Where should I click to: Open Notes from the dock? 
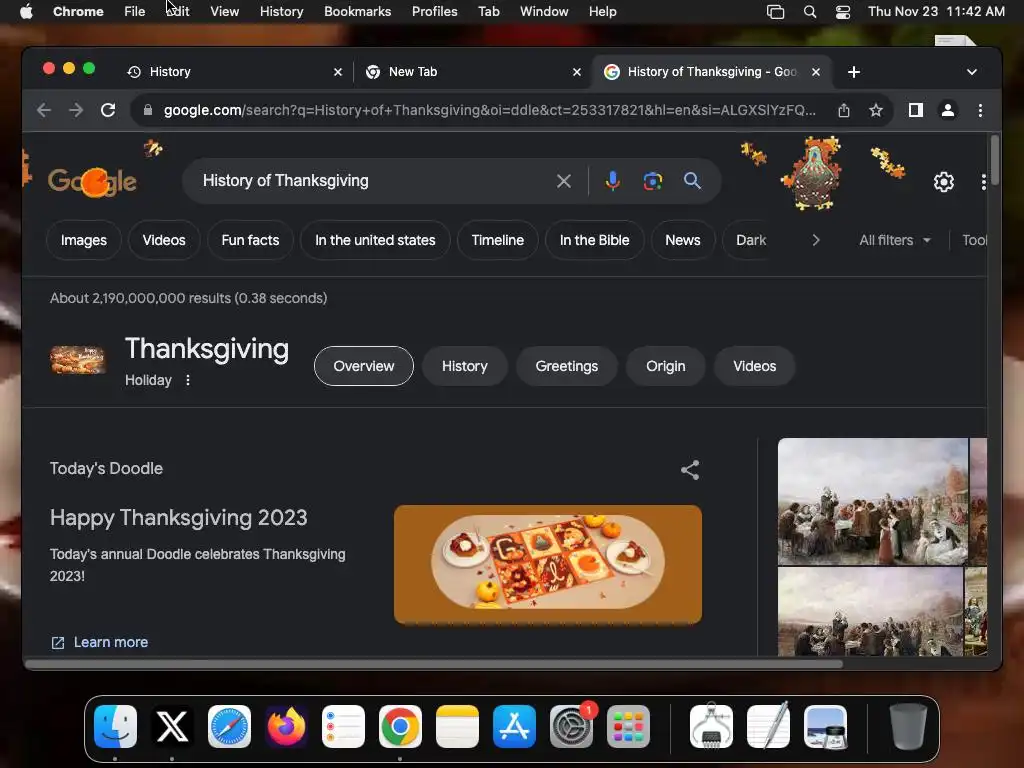pyautogui.click(x=457, y=726)
